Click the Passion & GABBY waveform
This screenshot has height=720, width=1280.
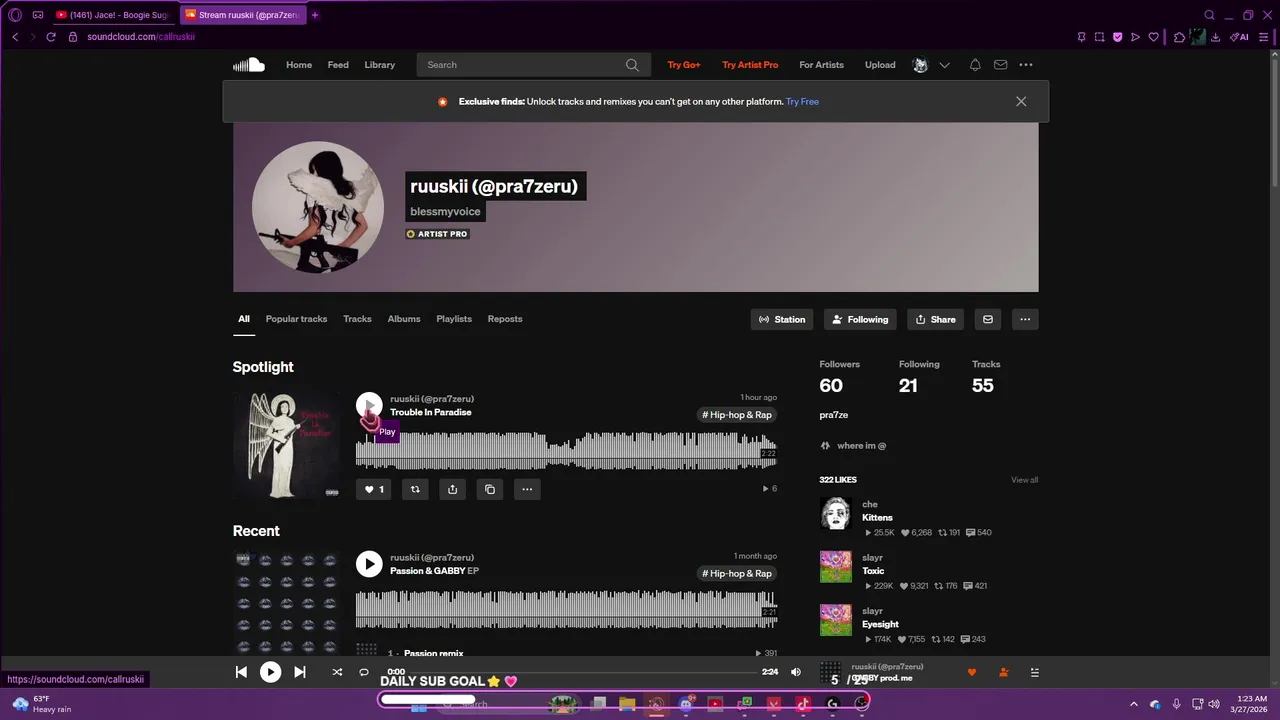click(566, 608)
